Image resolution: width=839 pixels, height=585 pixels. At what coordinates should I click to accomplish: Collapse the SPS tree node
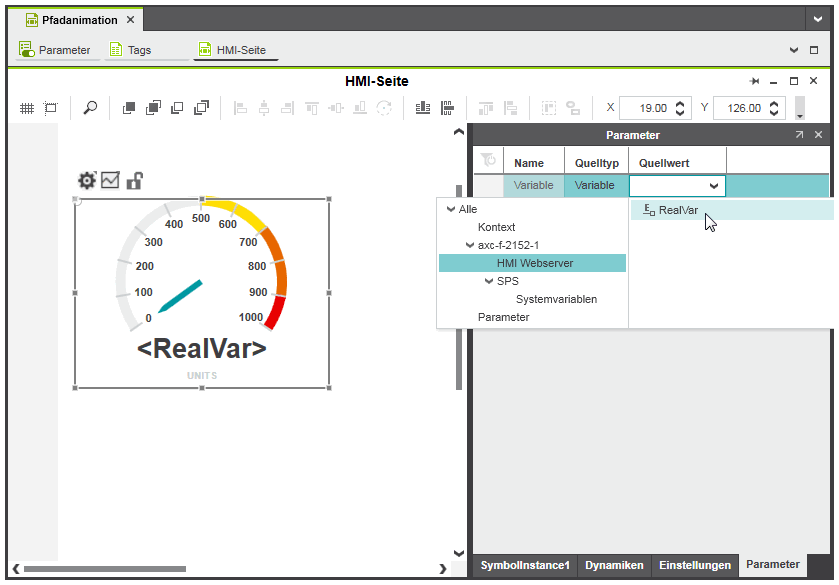tap(489, 281)
